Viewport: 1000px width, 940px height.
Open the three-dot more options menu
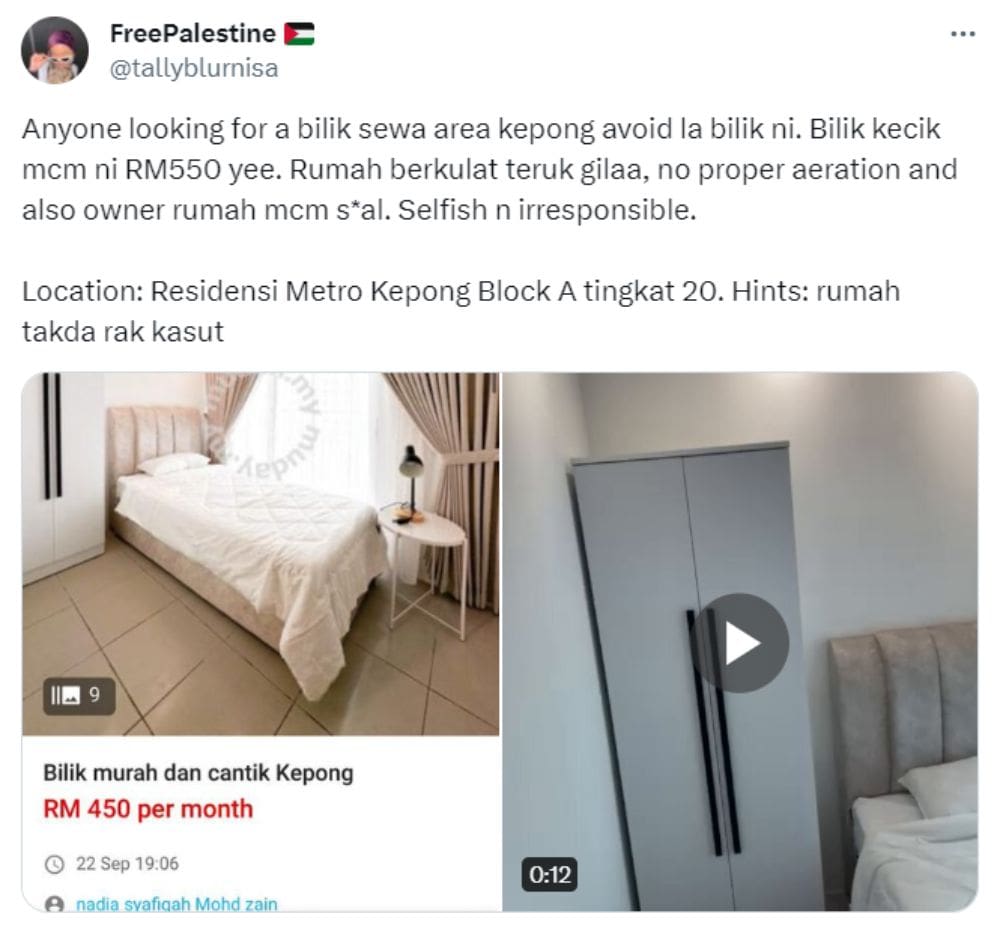tap(962, 34)
